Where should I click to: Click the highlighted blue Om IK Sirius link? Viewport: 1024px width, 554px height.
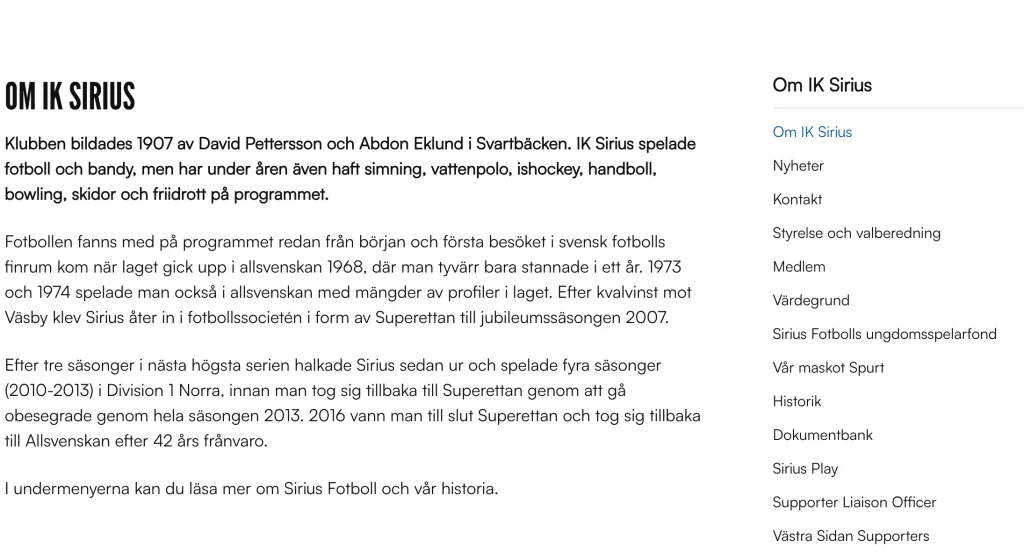(812, 132)
